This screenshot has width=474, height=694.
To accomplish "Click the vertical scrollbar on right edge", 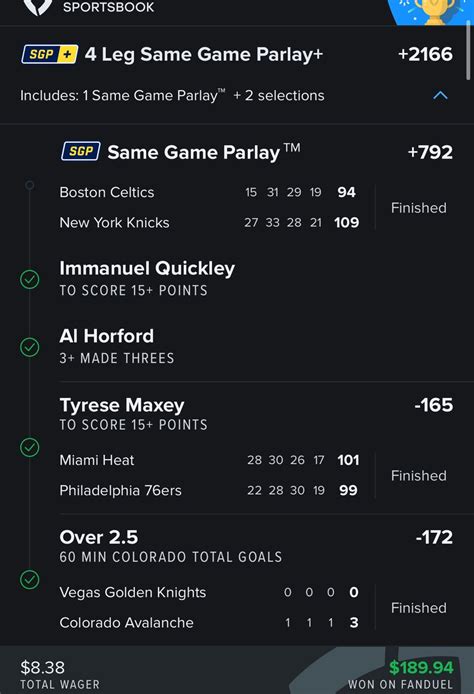I will click(x=469, y=50).
